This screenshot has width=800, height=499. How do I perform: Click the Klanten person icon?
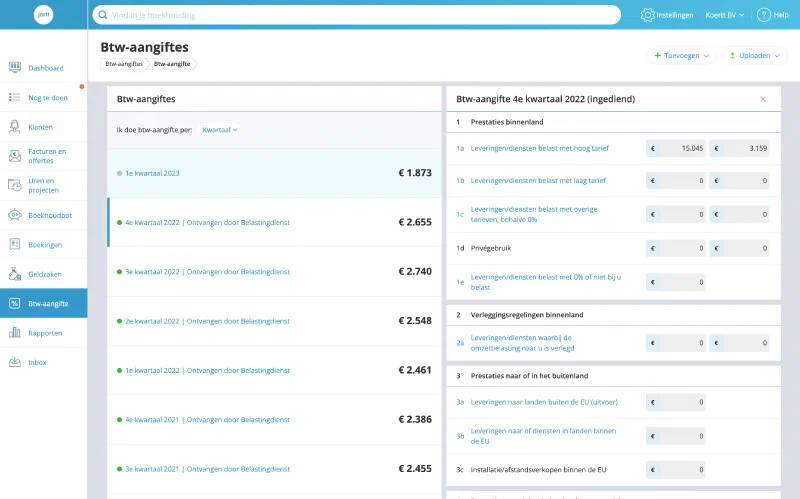[x=15, y=127]
